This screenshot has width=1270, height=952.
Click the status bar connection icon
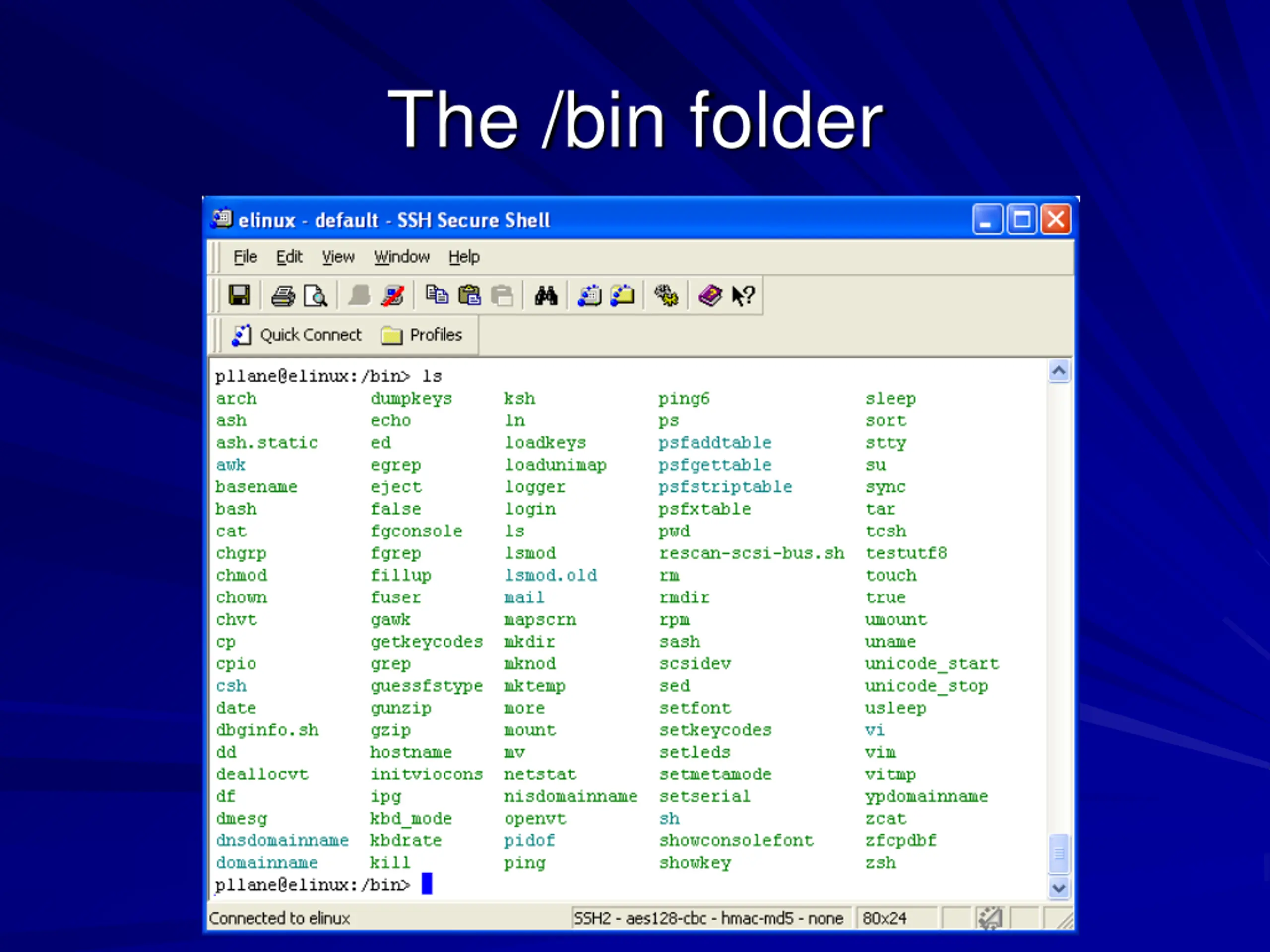click(990, 918)
